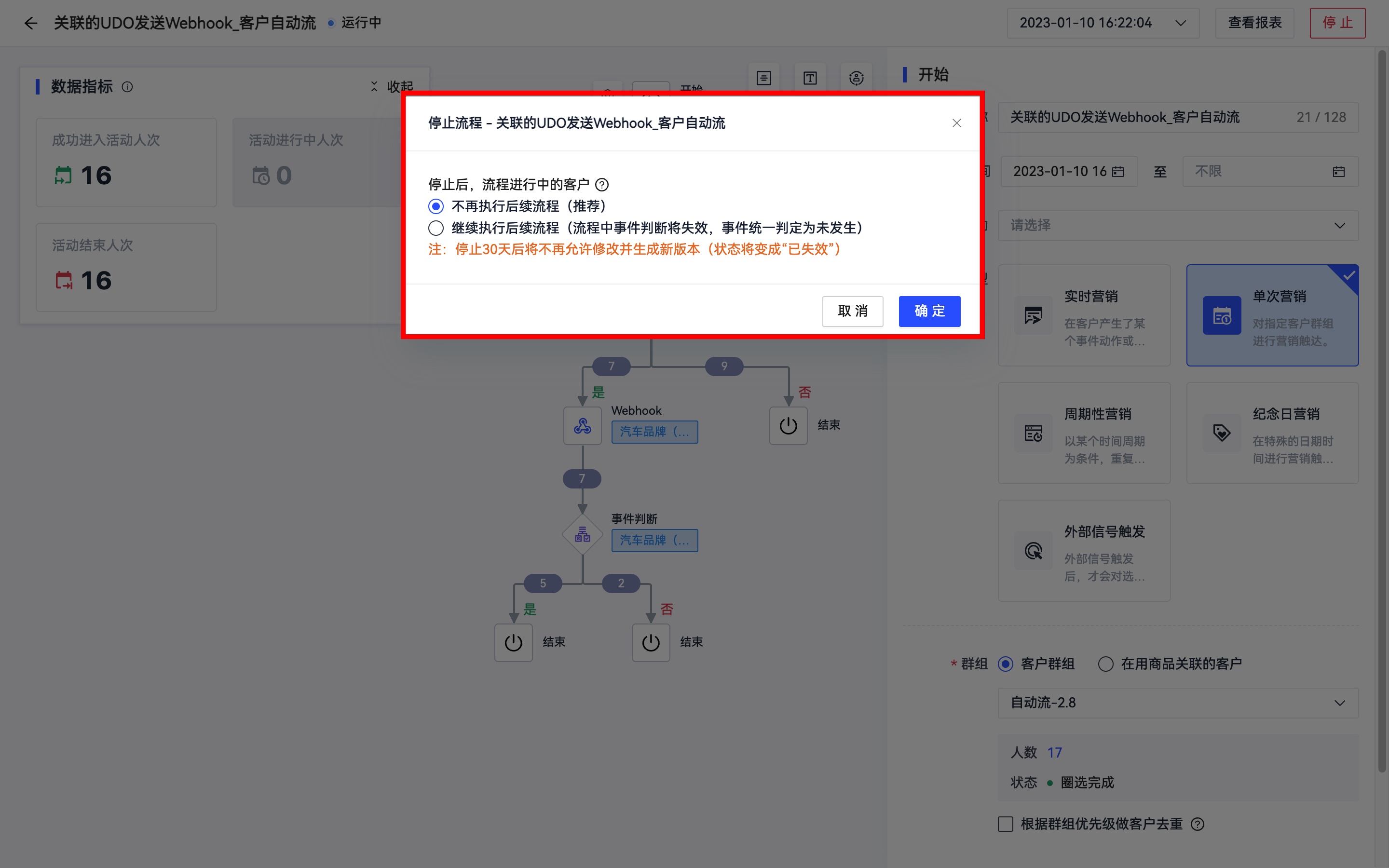Click the branch count badge 5
Screen dimensions: 1389x868
(543, 583)
